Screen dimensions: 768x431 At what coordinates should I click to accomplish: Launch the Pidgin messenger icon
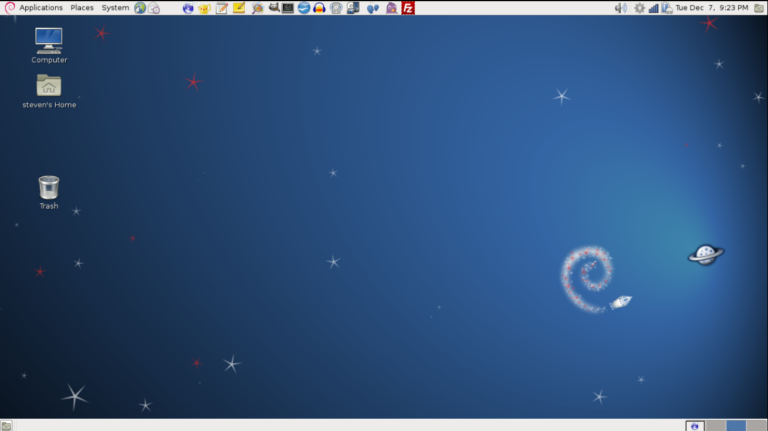pos(391,8)
